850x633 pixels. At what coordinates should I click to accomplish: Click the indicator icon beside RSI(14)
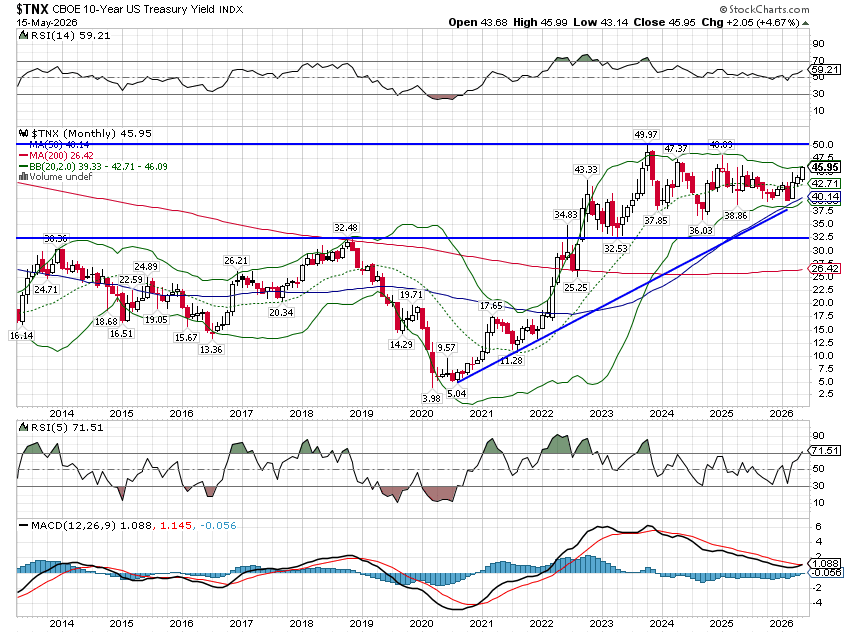[23, 35]
